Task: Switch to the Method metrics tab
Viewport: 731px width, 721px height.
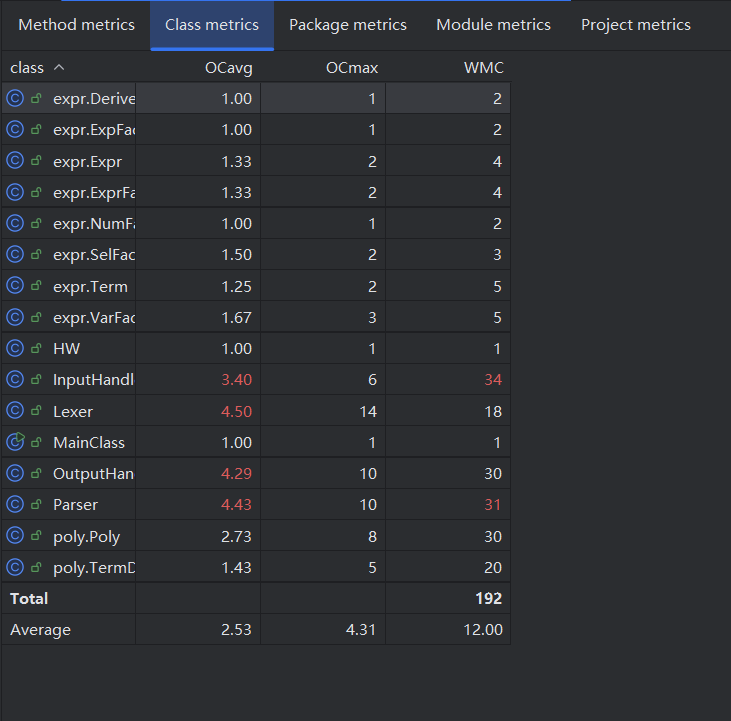Action: click(76, 25)
